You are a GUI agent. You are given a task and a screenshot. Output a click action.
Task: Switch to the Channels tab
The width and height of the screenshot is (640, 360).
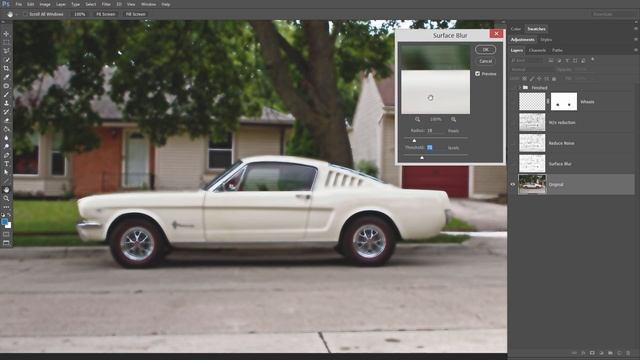click(537, 50)
